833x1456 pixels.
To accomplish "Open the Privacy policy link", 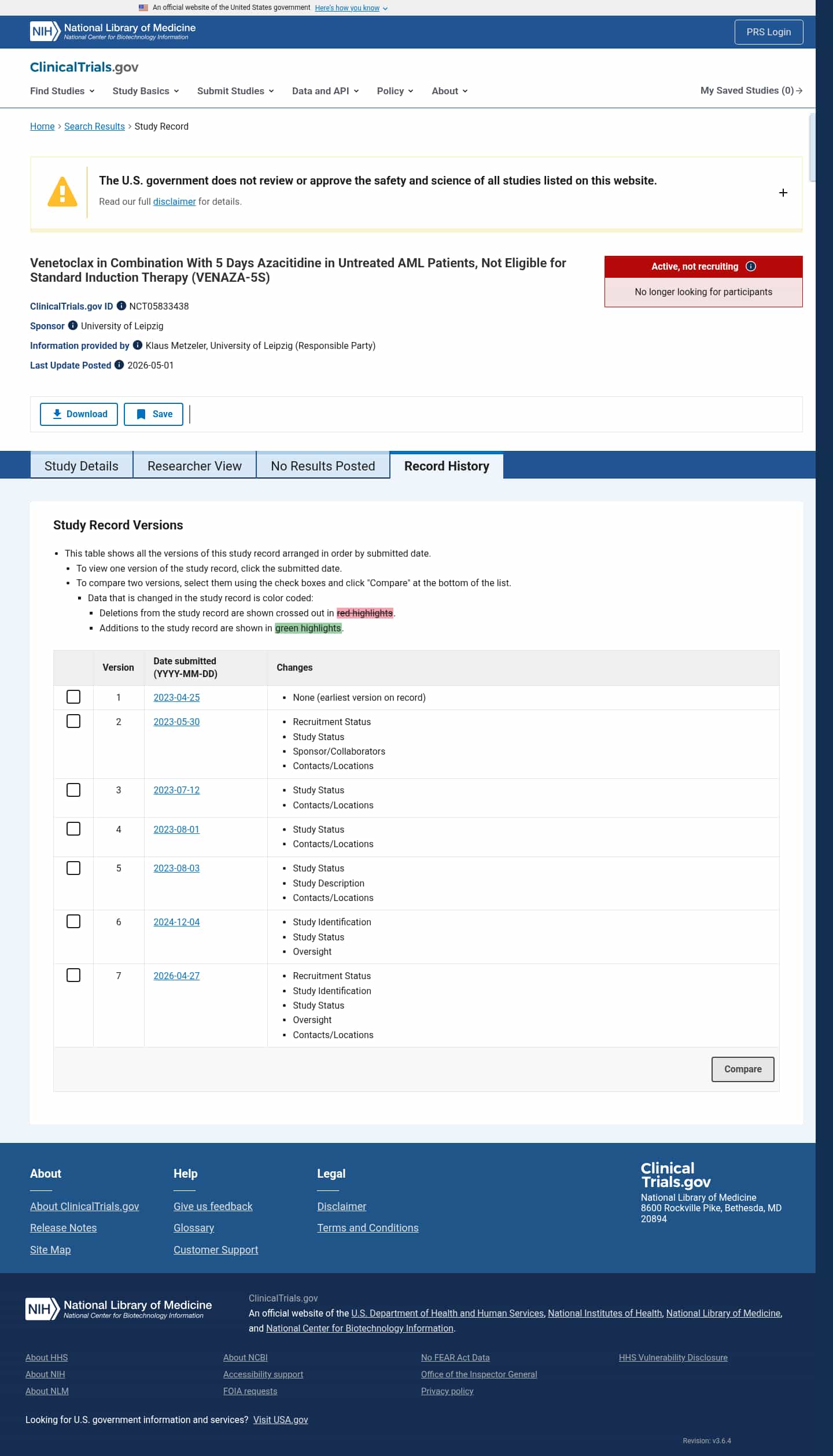I will tap(447, 1391).
